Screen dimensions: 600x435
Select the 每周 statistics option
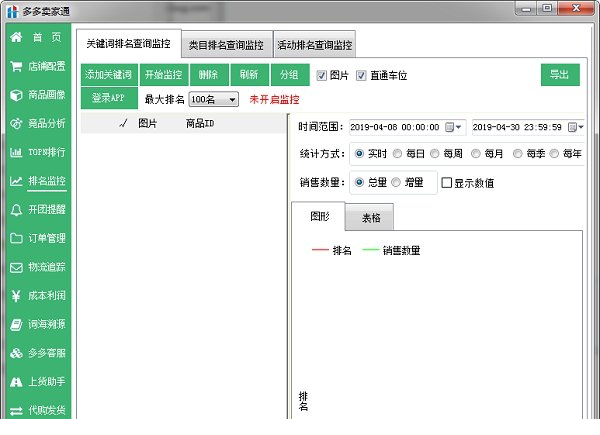(435, 153)
